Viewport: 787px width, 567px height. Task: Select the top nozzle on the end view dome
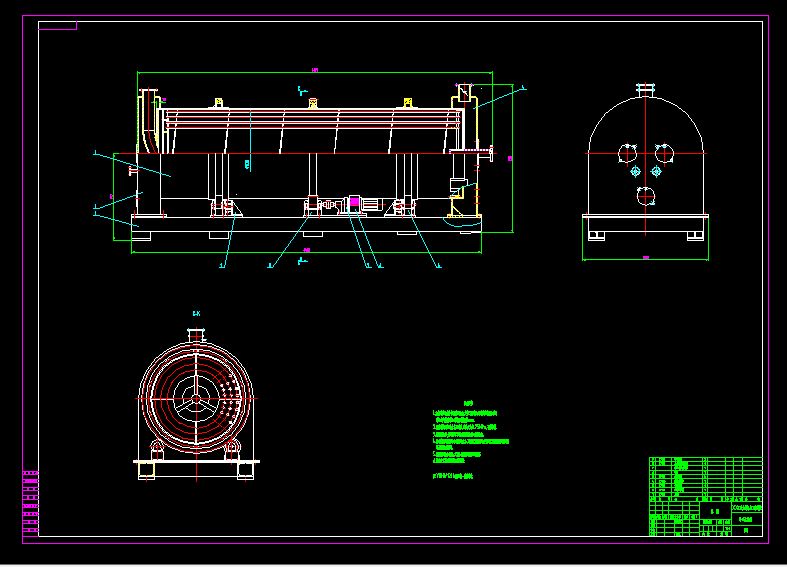point(645,90)
